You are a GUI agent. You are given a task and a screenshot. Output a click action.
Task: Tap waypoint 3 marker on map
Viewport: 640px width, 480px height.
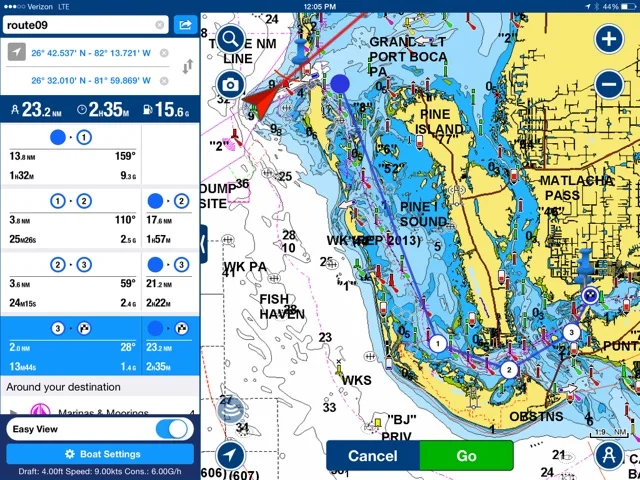click(x=571, y=332)
